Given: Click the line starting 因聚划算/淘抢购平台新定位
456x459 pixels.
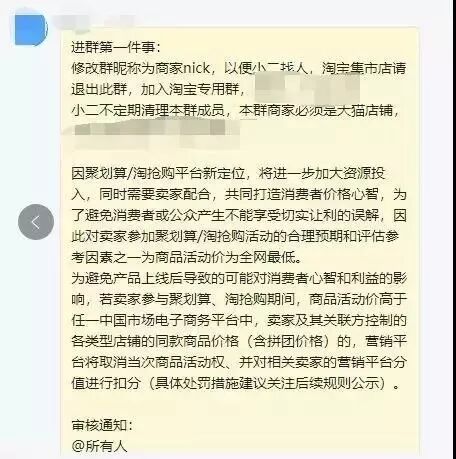Looking at the screenshot, I should (228, 173).
